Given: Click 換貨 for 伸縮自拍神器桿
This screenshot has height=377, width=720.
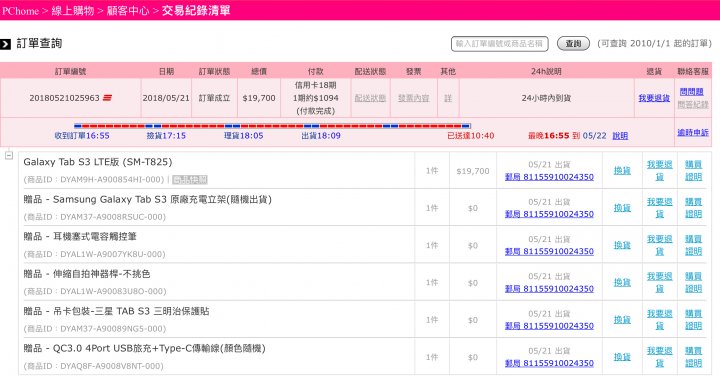Looking at the screenshot, I should 622,282.
